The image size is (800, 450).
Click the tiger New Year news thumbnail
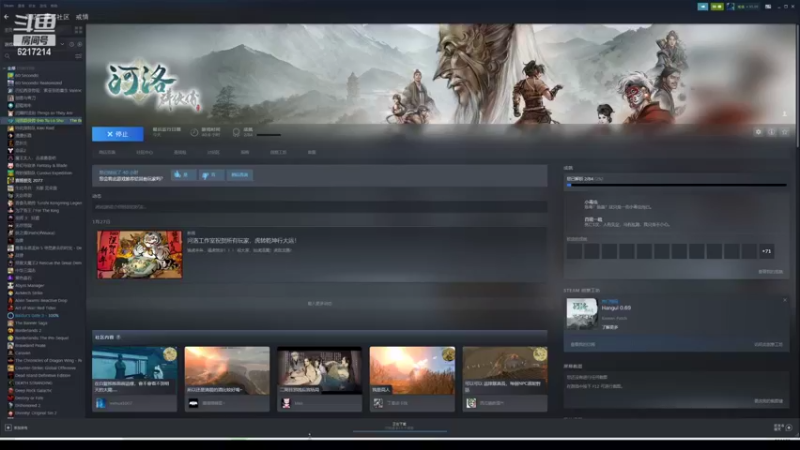[139, 255]
